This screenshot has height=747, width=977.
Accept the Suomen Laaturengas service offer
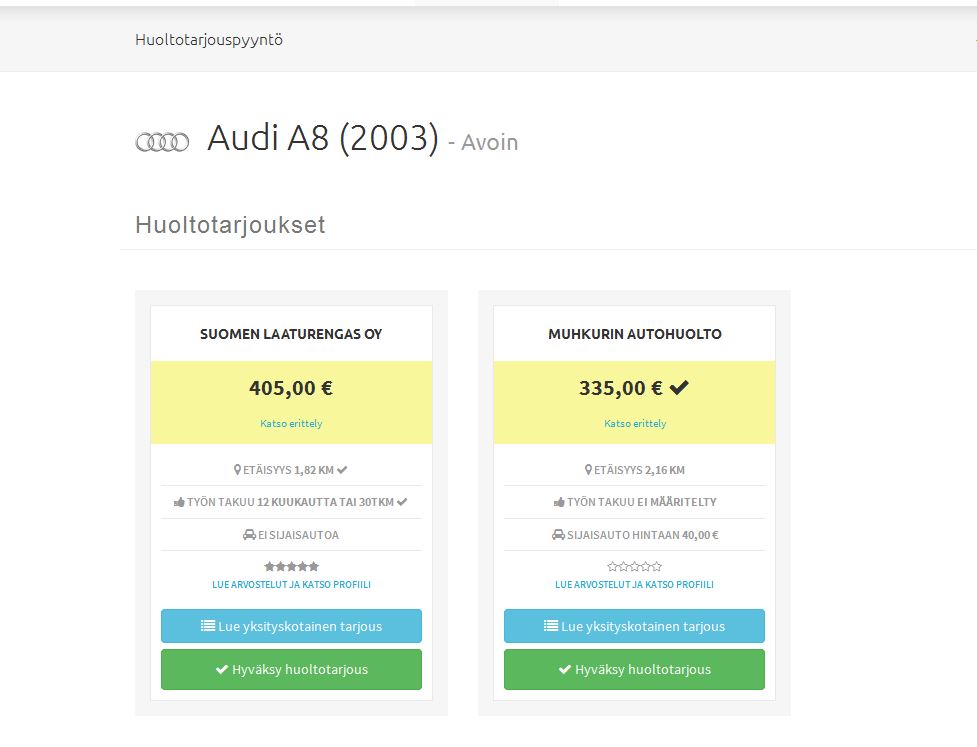coord(291,669)
